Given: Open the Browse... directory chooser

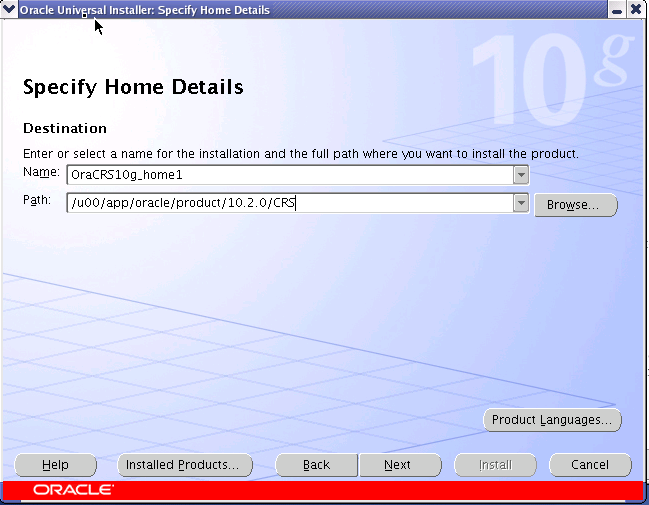Looking at the screenshot, I should [x=576, y=205].
